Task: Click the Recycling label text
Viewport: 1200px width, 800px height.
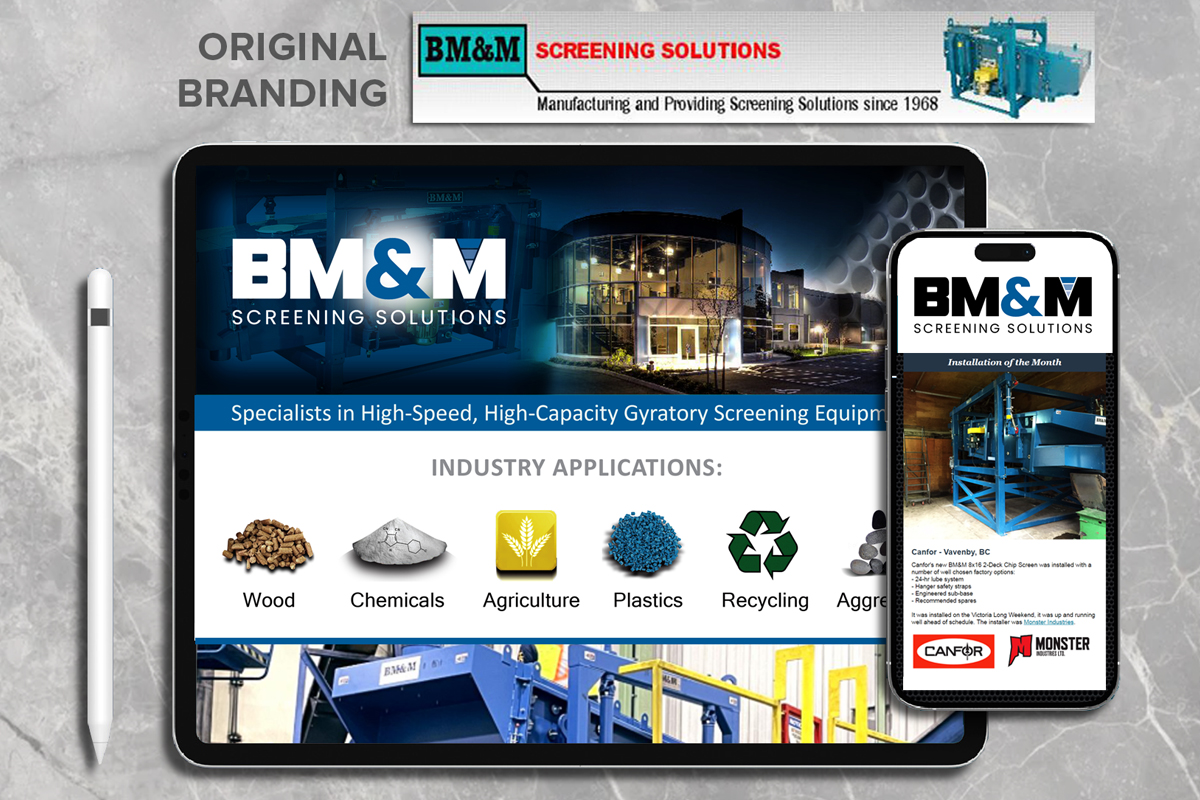Action: [x=765, y=600]
